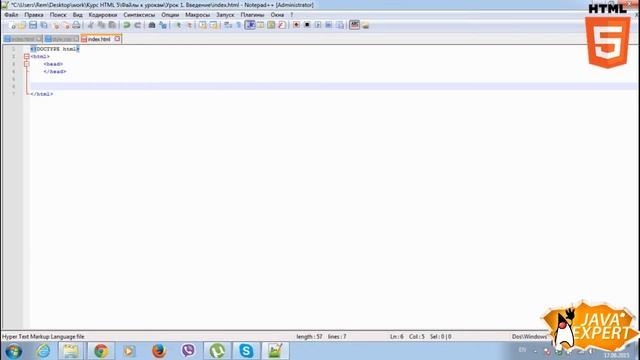The height and width of the screenshot is (360, 640).
Task: Switch to the second inactive document tab
Action: [x=61, y=39]
